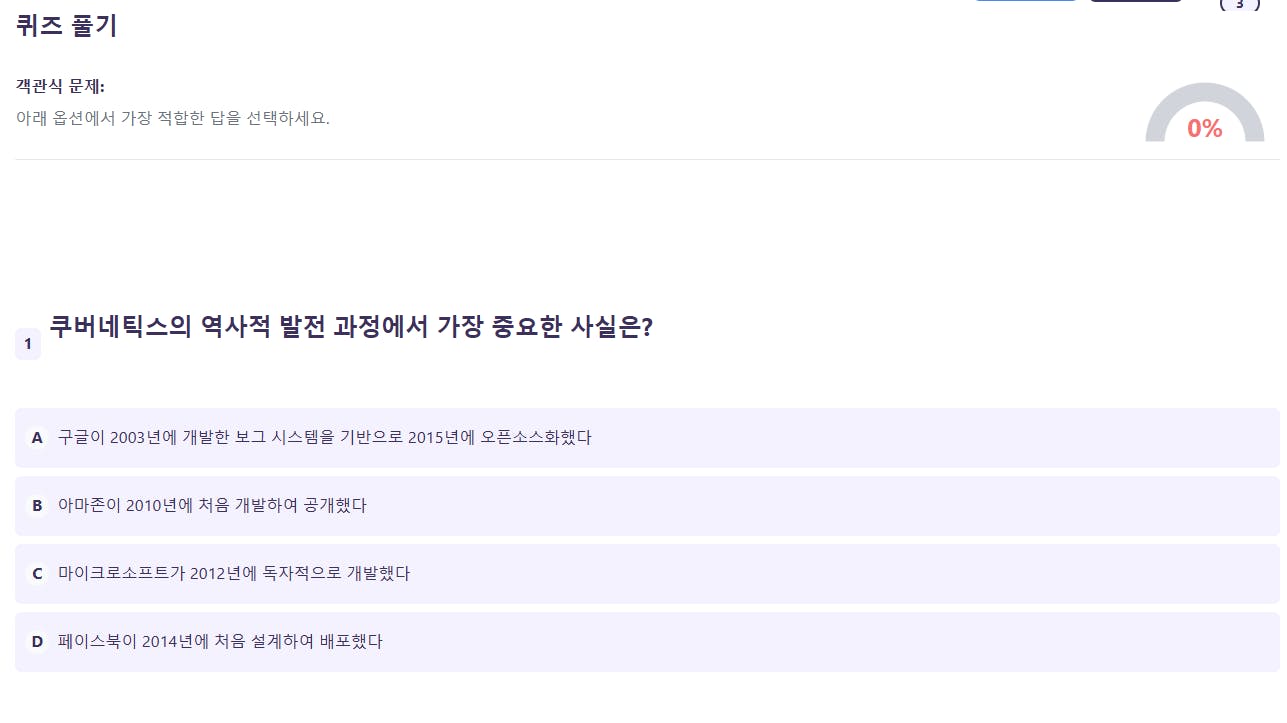Click the 퀴즈 풀기 page heading
The image size is (1287, 723).
67,26
